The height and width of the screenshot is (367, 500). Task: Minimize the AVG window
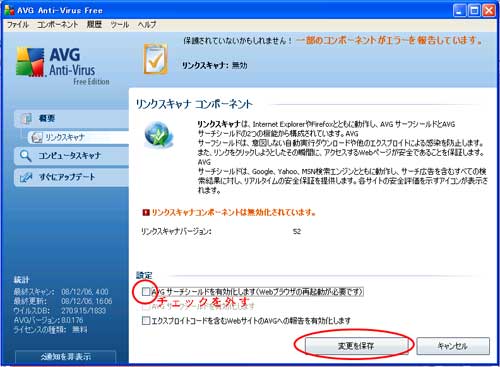tap(459, 11)
